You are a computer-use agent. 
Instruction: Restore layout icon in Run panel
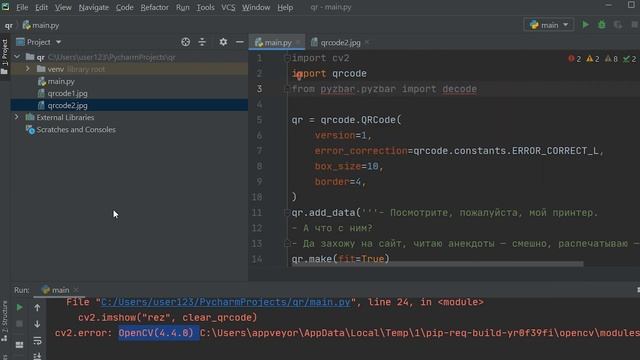pyautogui.click(x=19, y=345)
